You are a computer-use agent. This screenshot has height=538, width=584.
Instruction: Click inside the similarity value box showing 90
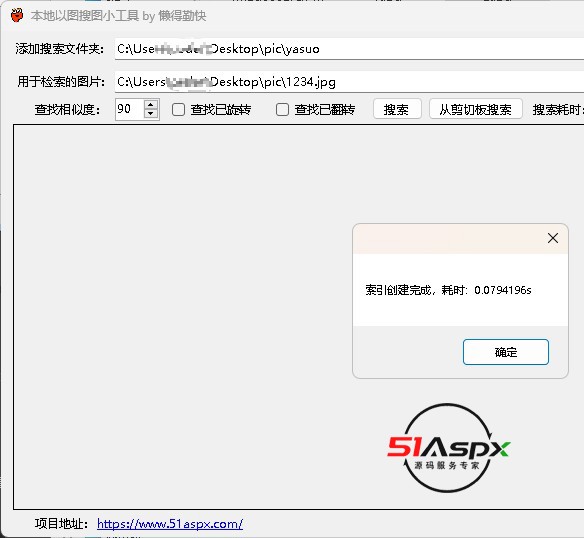pos(129,109)
